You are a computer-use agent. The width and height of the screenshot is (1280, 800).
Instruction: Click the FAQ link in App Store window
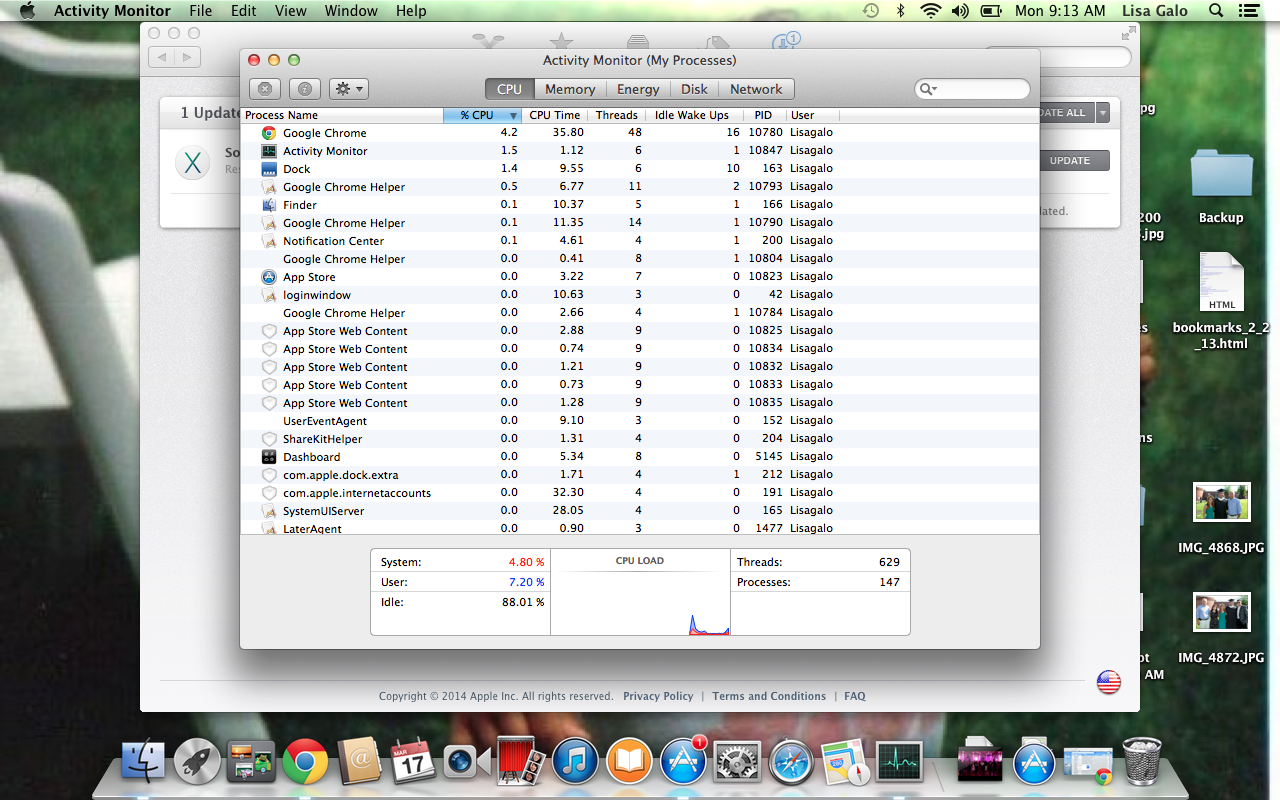tap(855, 696)
